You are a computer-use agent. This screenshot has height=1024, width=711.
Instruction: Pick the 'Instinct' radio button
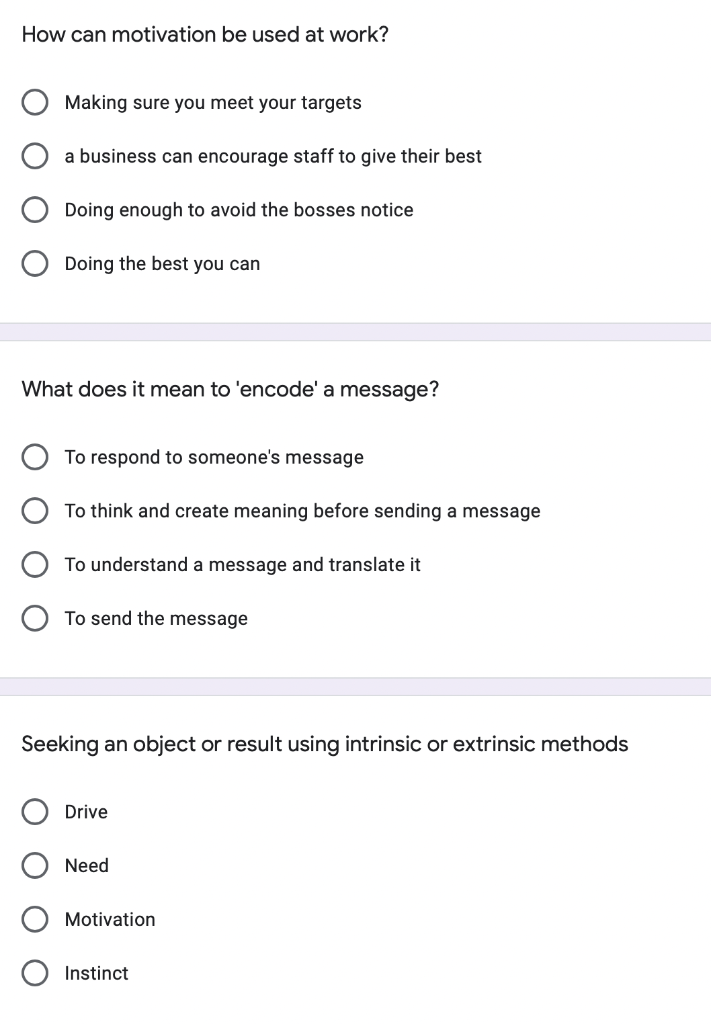click(35, 972)
